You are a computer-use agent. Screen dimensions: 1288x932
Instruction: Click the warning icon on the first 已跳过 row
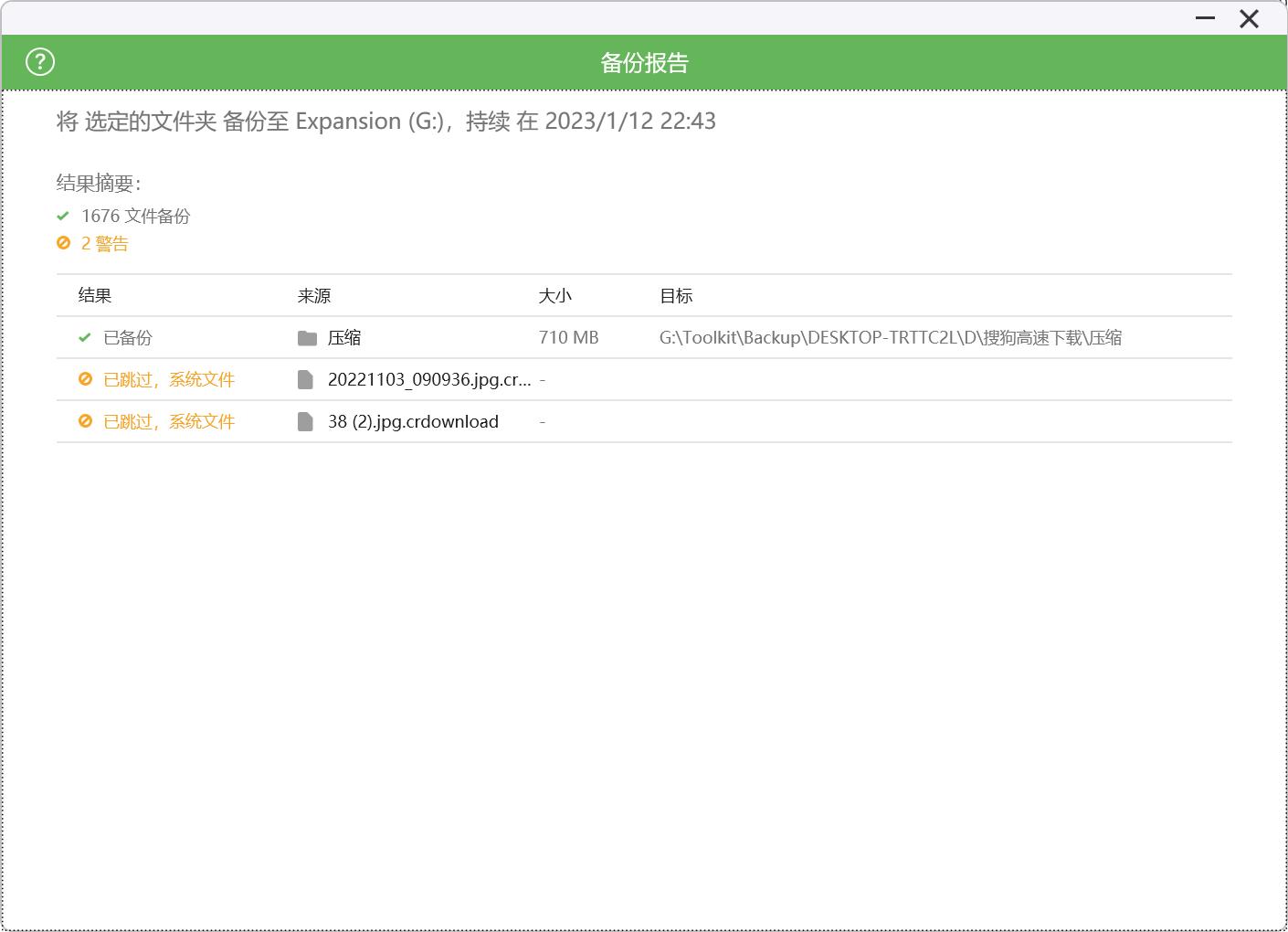pos(85,379)
